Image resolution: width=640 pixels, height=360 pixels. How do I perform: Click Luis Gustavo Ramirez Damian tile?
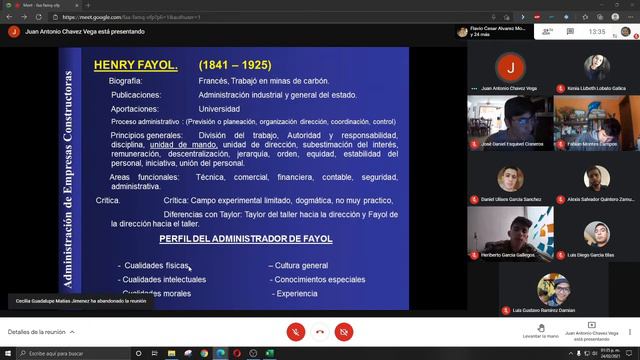[x=553, y=289]
